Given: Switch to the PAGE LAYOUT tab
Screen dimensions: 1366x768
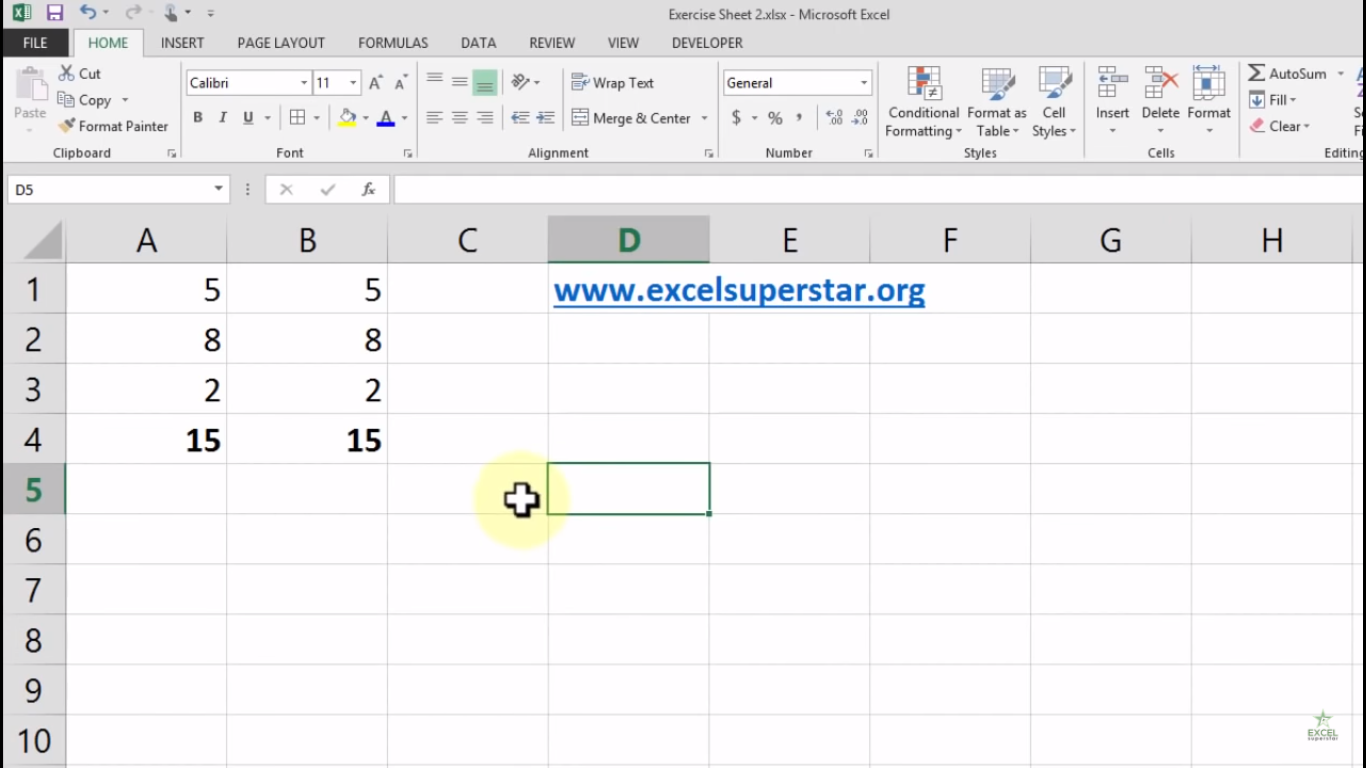Looking at the screenshot, I should [281, 43].
